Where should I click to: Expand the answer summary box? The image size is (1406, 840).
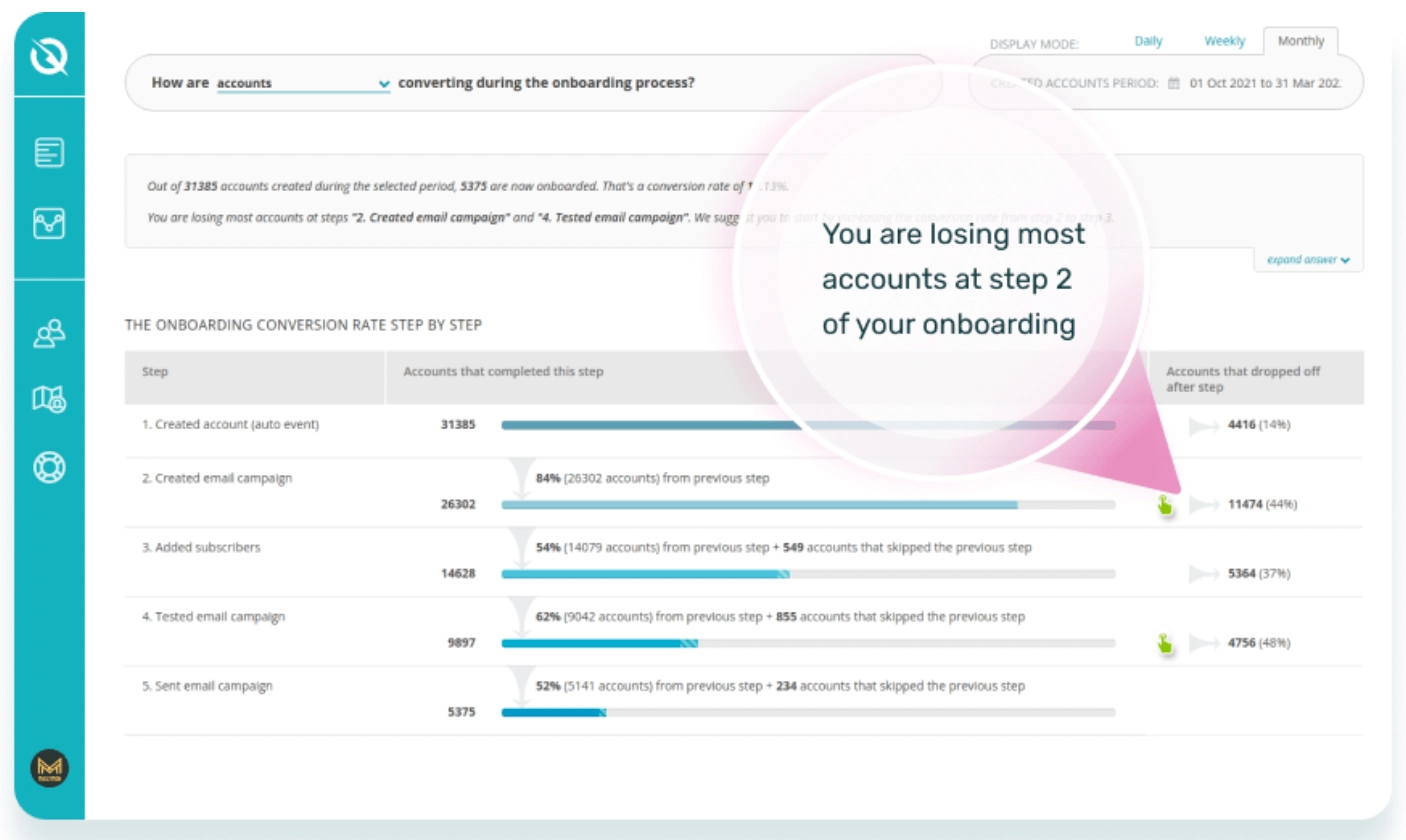(x=1308, y=260)
